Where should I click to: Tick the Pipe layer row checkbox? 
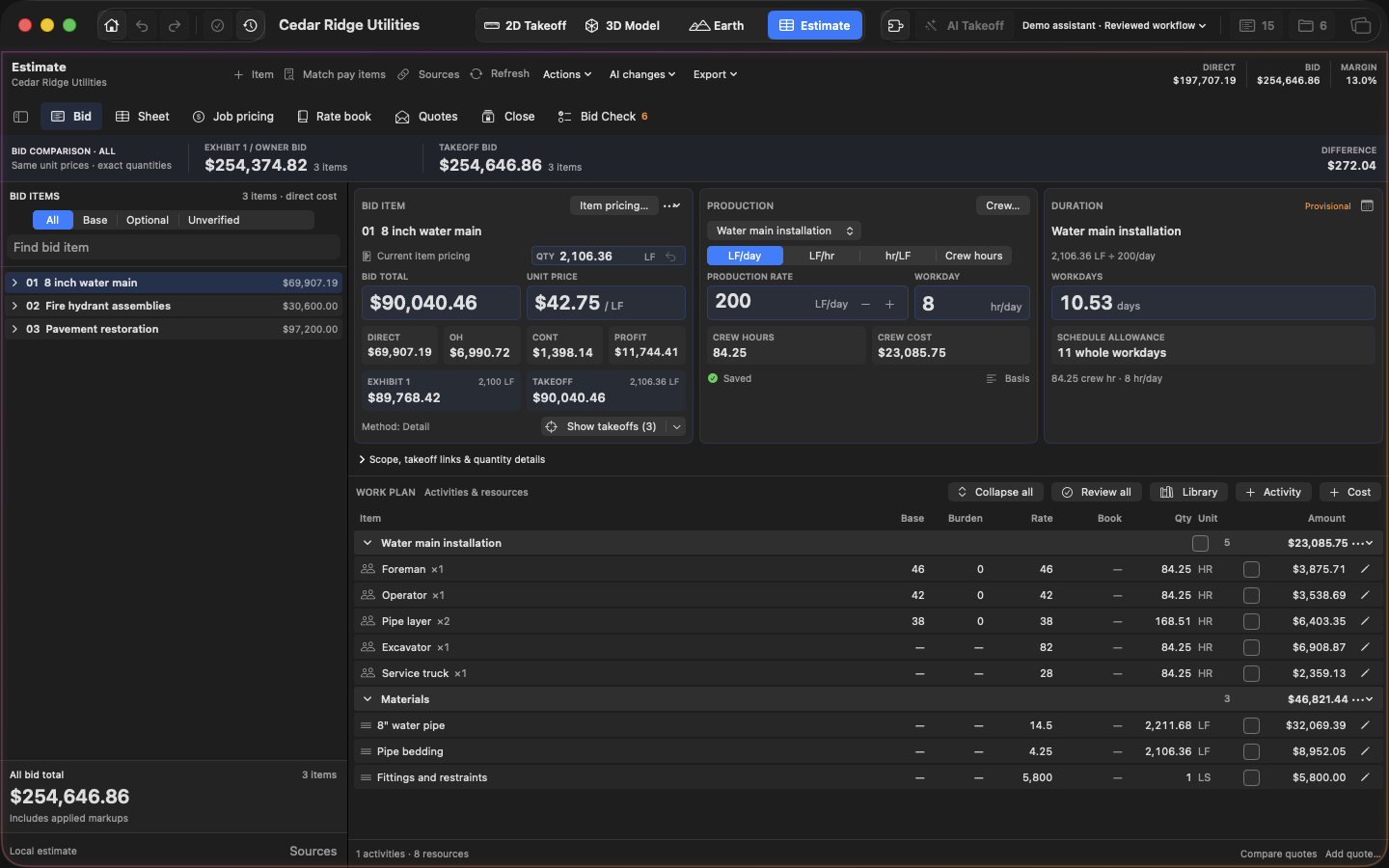tap(1251, 621)
